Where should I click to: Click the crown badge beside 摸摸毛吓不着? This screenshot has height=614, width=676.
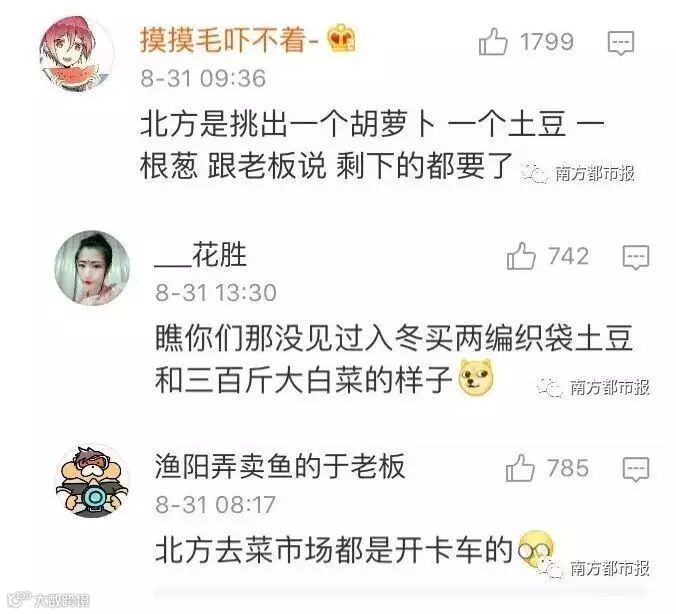pyautogui.click(x=341, y=38)
